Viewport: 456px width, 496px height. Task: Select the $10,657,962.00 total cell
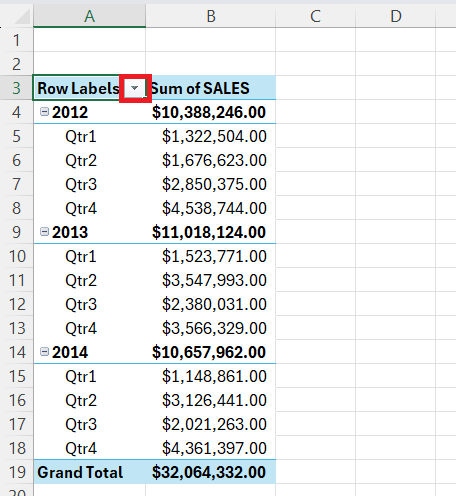point(211,352)
